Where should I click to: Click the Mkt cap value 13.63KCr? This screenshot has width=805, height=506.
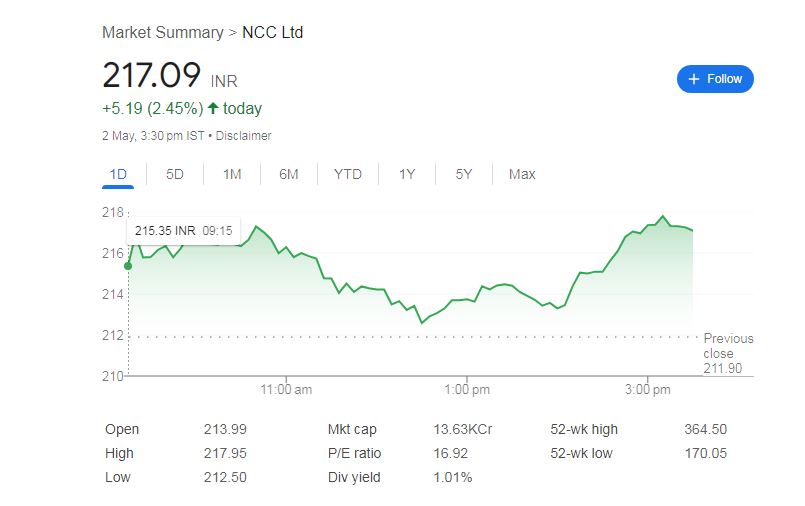coord(463,429)
